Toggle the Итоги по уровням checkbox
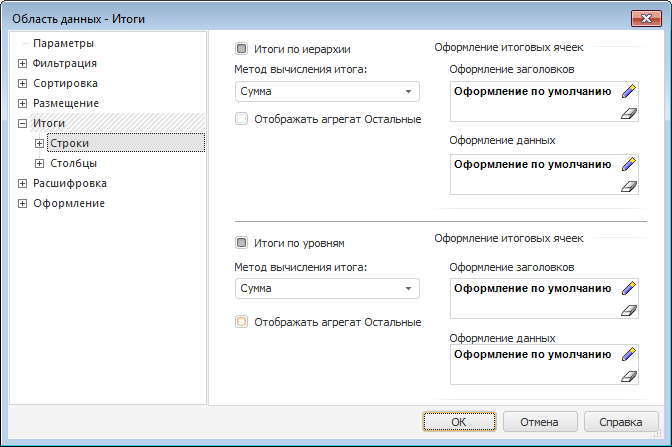Screen dimensions: 672x447 (241, 242)
